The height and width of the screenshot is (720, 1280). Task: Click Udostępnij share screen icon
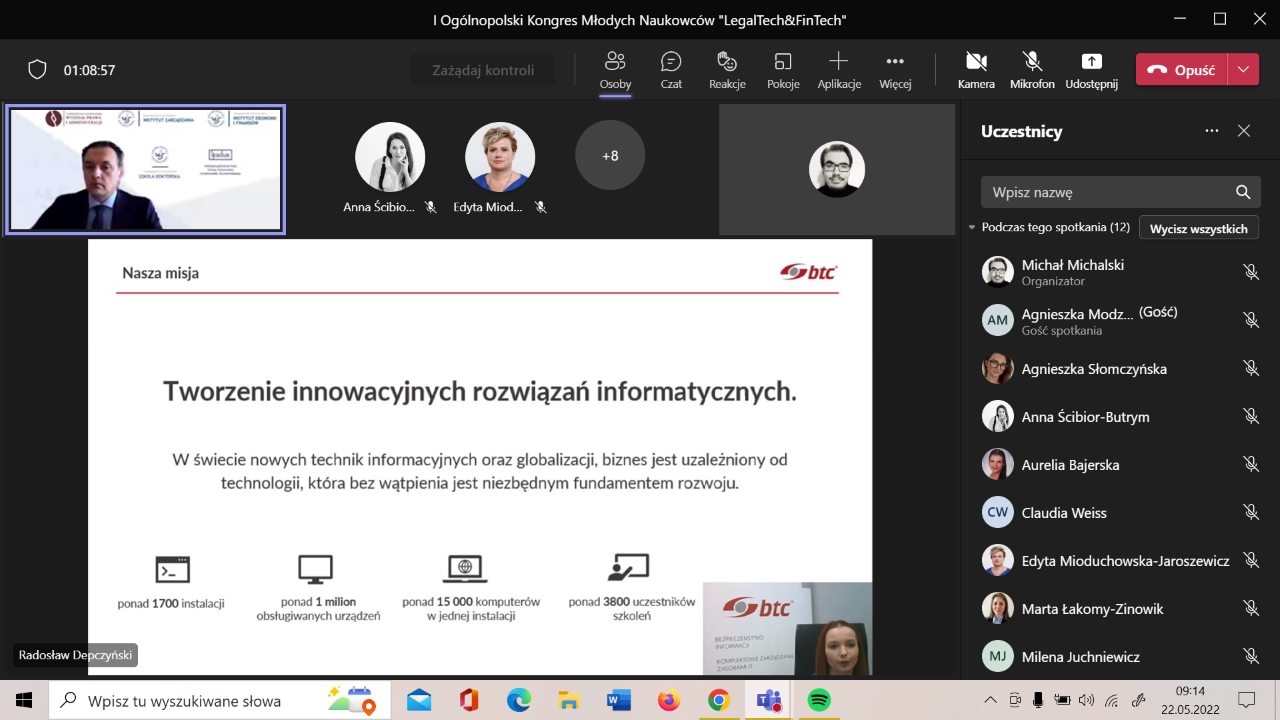click(1091, 70)
